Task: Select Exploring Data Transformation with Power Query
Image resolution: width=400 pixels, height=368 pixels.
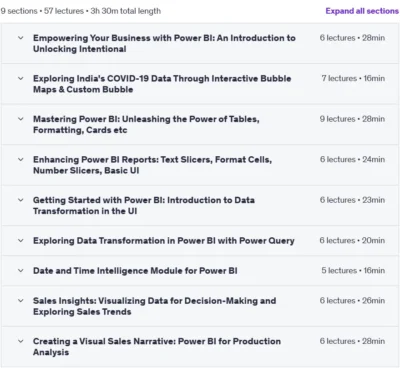Action: click(x=164, y=241)
